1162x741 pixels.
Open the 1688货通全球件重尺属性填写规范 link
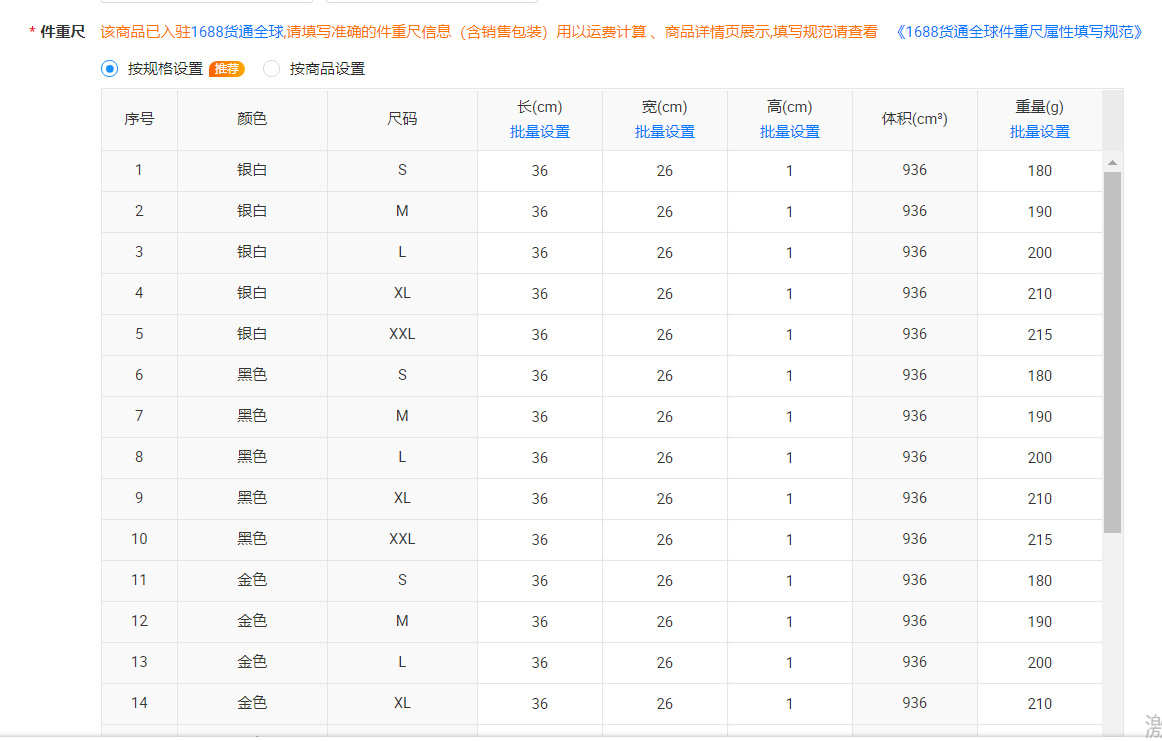(x=1018, y=32)
